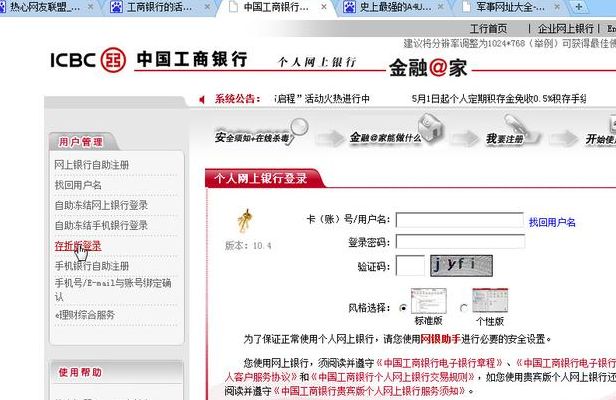Open the 热心网友联盟 browser tab

coord(47,7)
